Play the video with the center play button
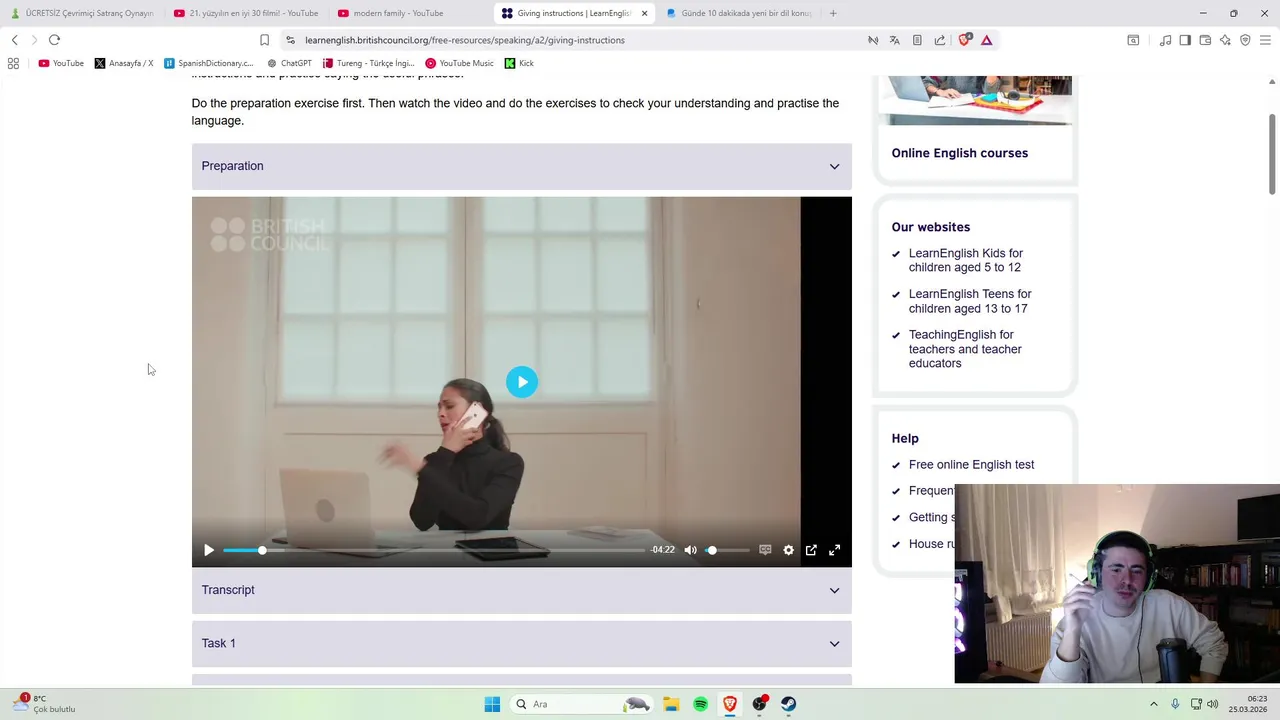The image size is (1280, 720). click(x=521, y=382)
